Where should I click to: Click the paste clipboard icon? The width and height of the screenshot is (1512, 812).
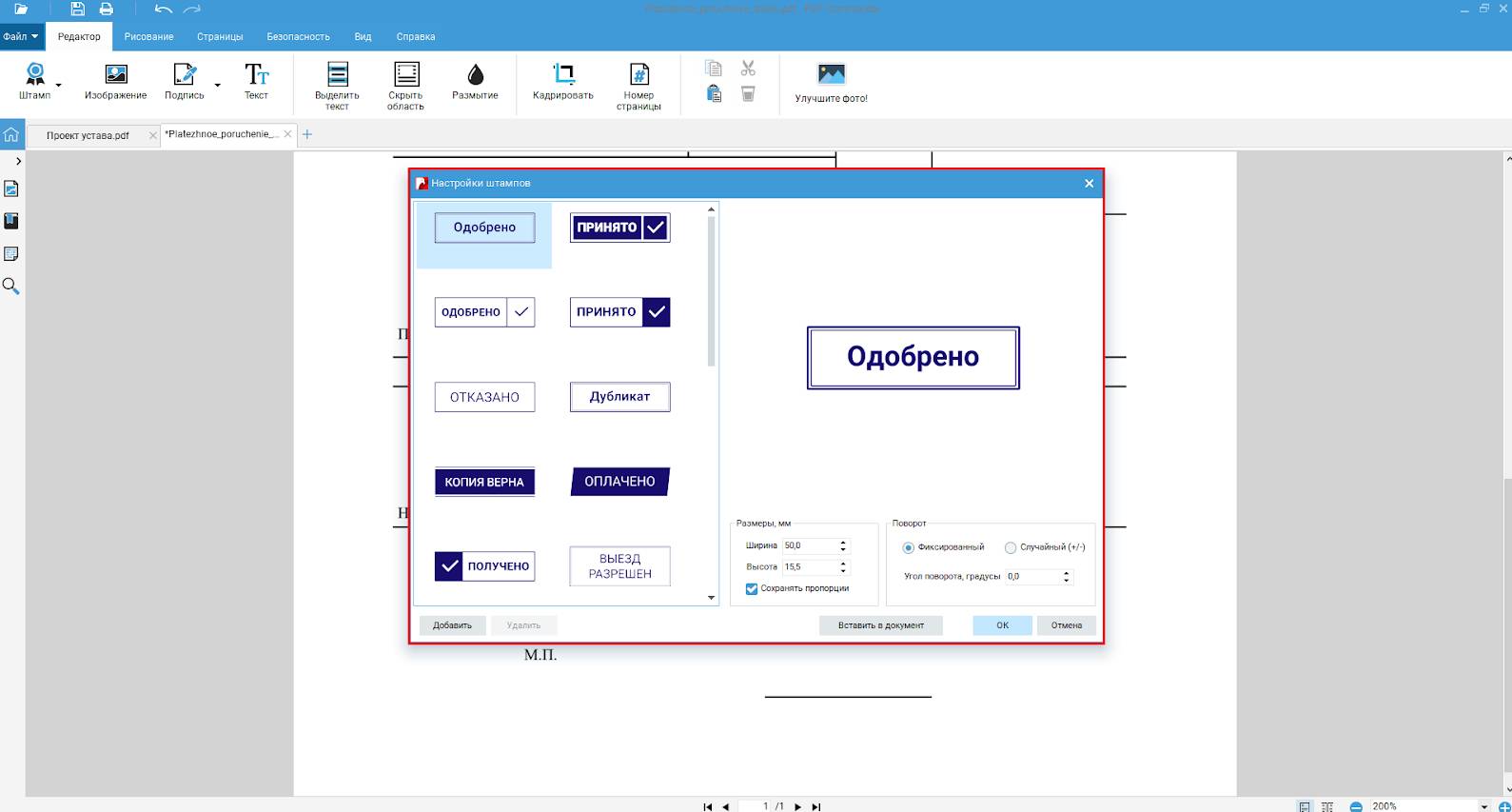coord(714,93)
